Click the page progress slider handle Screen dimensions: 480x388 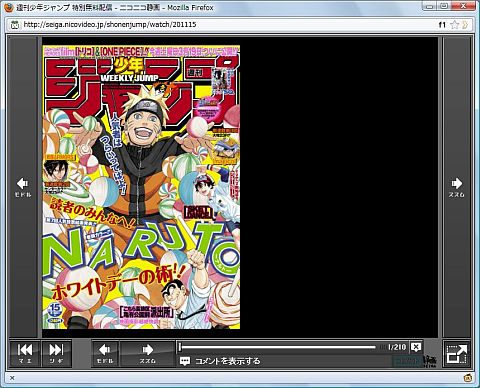click(180, 347)
